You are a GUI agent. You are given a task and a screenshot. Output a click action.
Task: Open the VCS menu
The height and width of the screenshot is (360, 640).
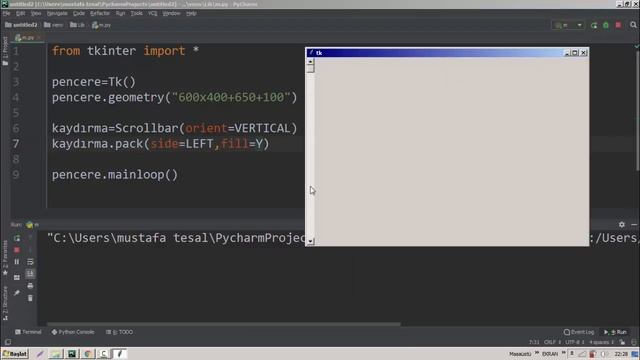click(153, 13)
